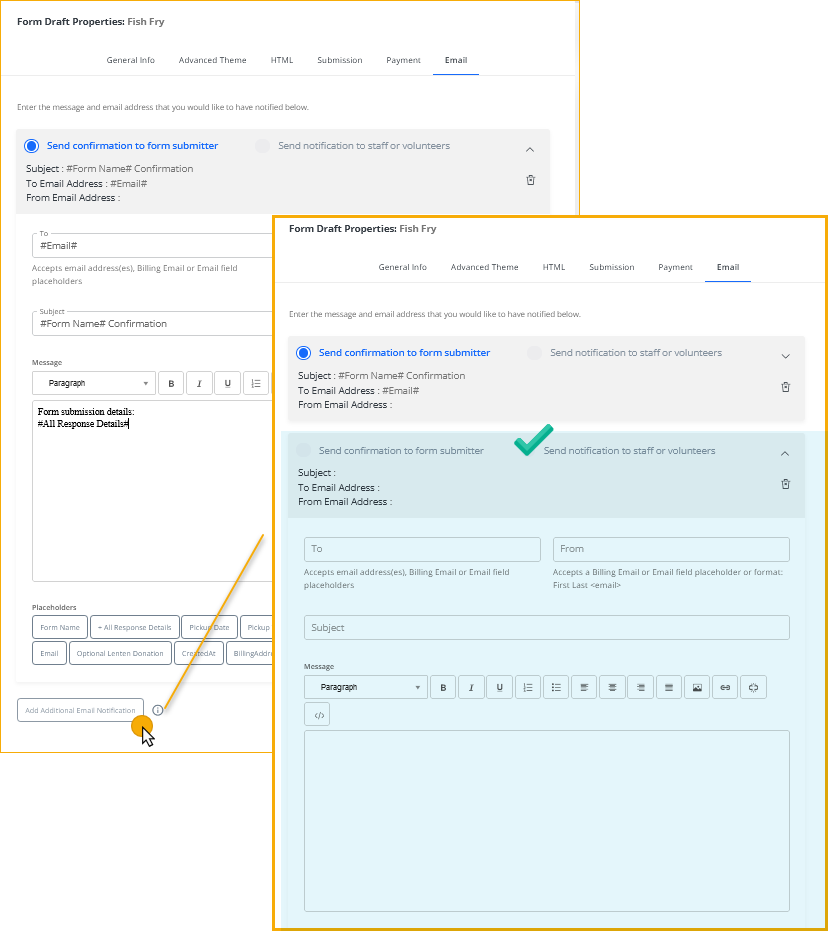Image resolution: width=830 pixels, height=931 pixels.
Task: Open the Paragraph format dropdown in right editor
Action: (365, 687)
